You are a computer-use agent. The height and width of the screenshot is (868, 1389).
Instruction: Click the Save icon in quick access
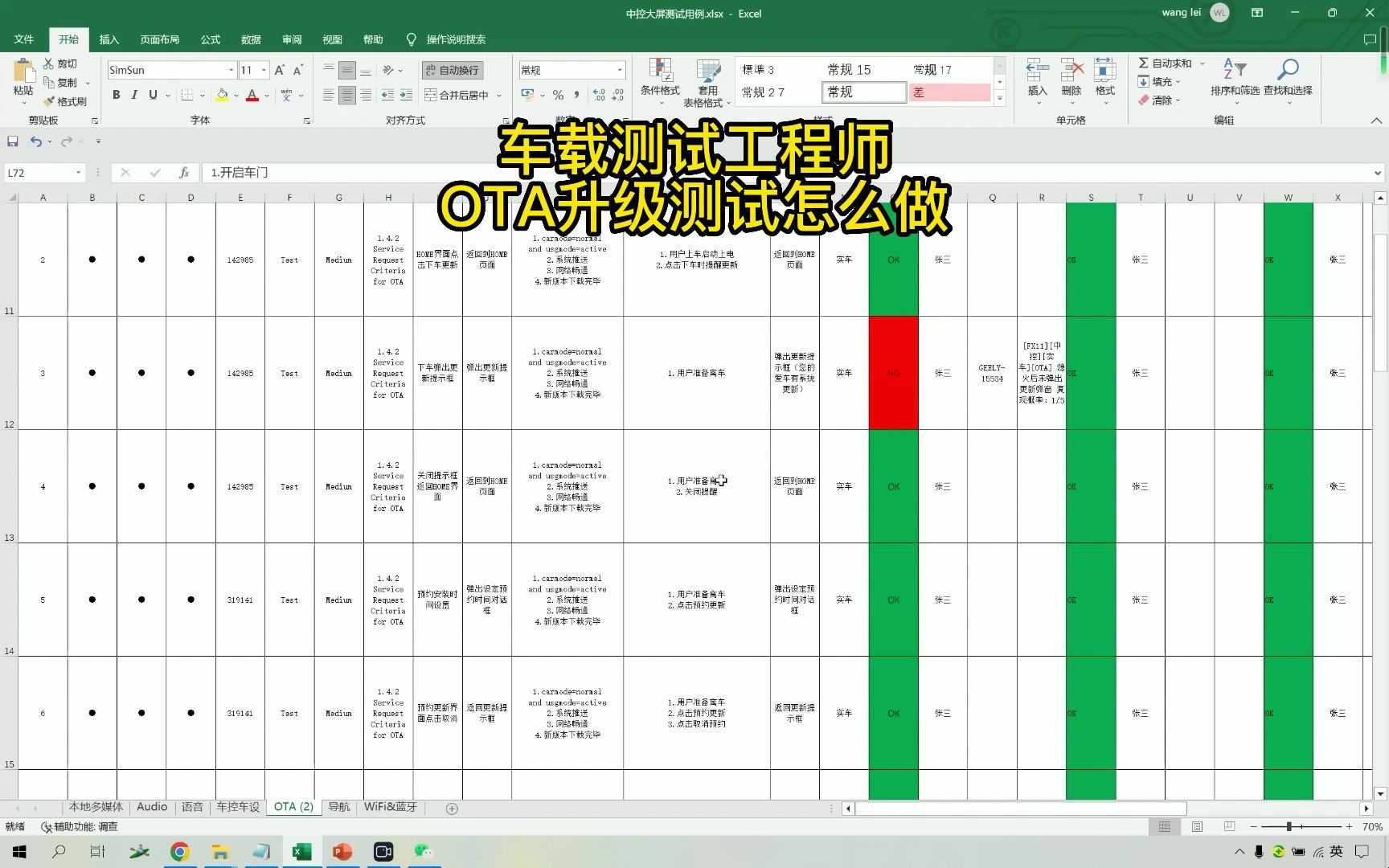13,141
